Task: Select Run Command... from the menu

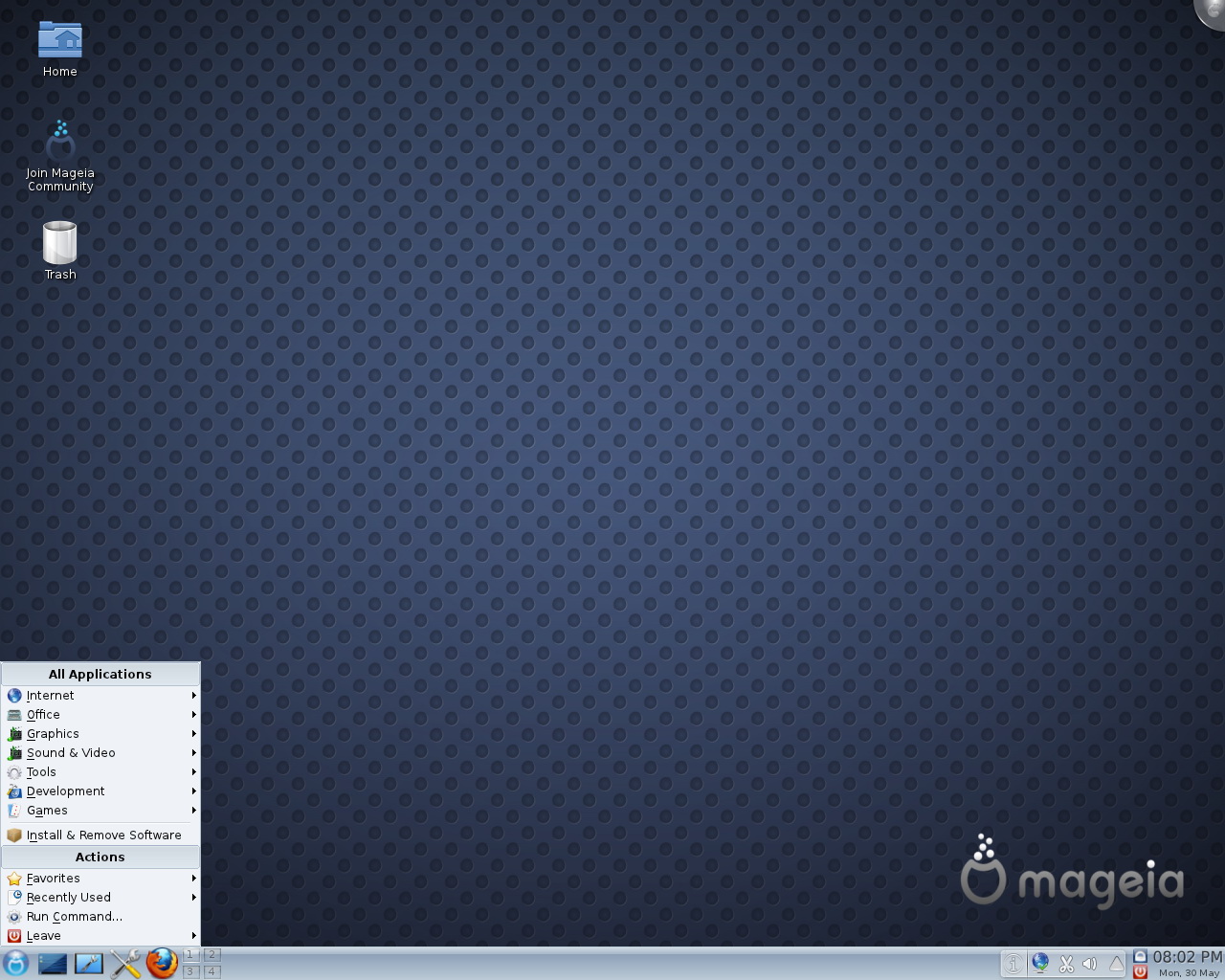Action: (75, 917)
